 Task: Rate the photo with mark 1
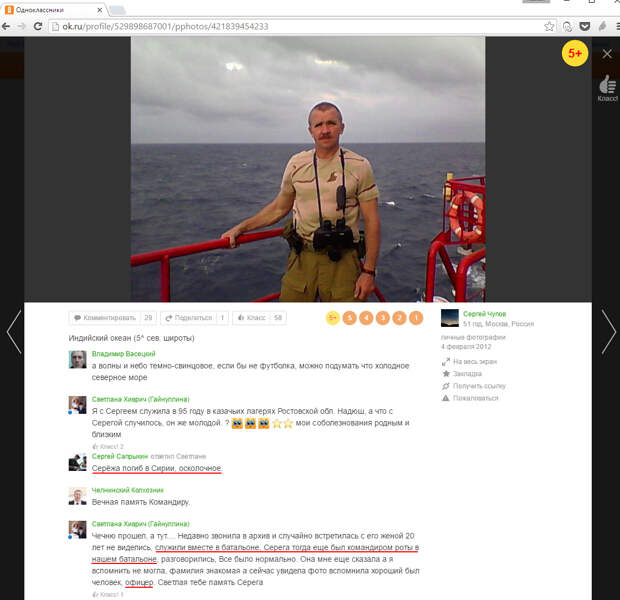click(x=416, y=318)
